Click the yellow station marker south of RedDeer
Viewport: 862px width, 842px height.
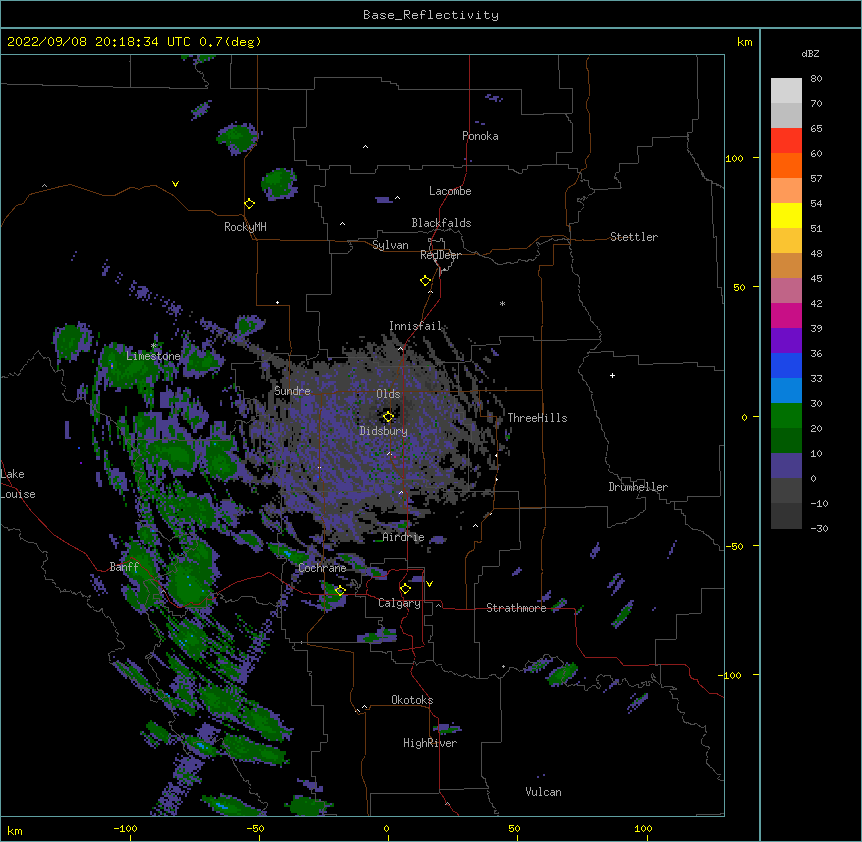[426, 281]
